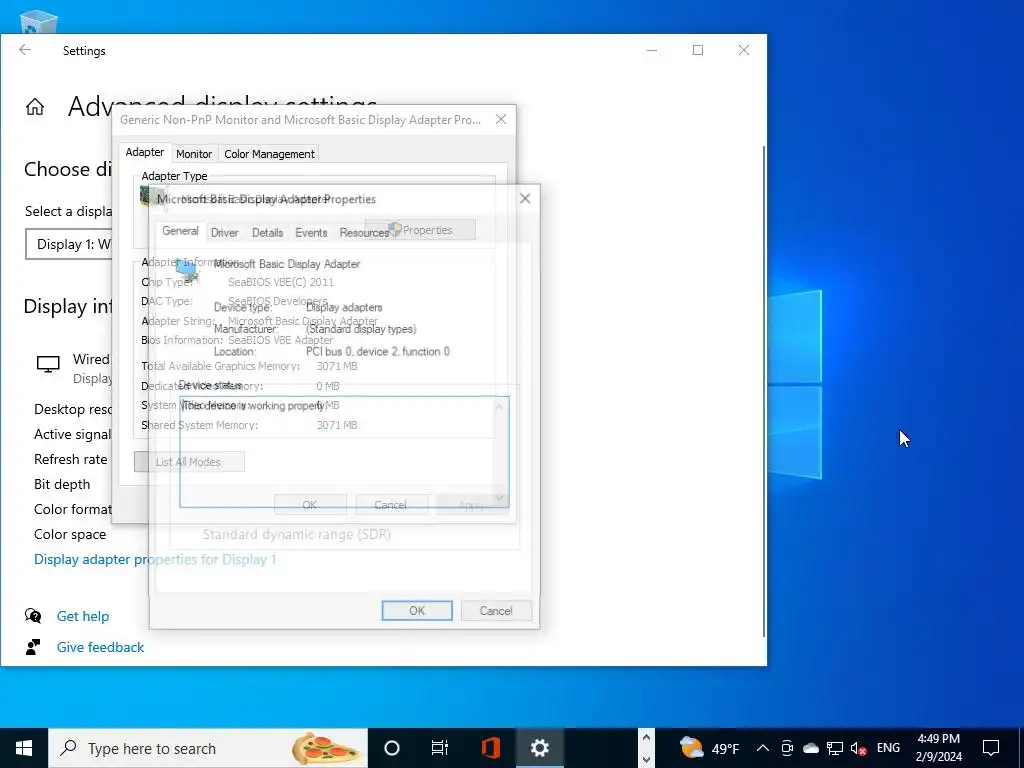The height and width of the screenshot is (768, 1024).
Task: Close the Microsoft Basic Display Adapter Properties dialog
Action: click(x=525, y=198)
